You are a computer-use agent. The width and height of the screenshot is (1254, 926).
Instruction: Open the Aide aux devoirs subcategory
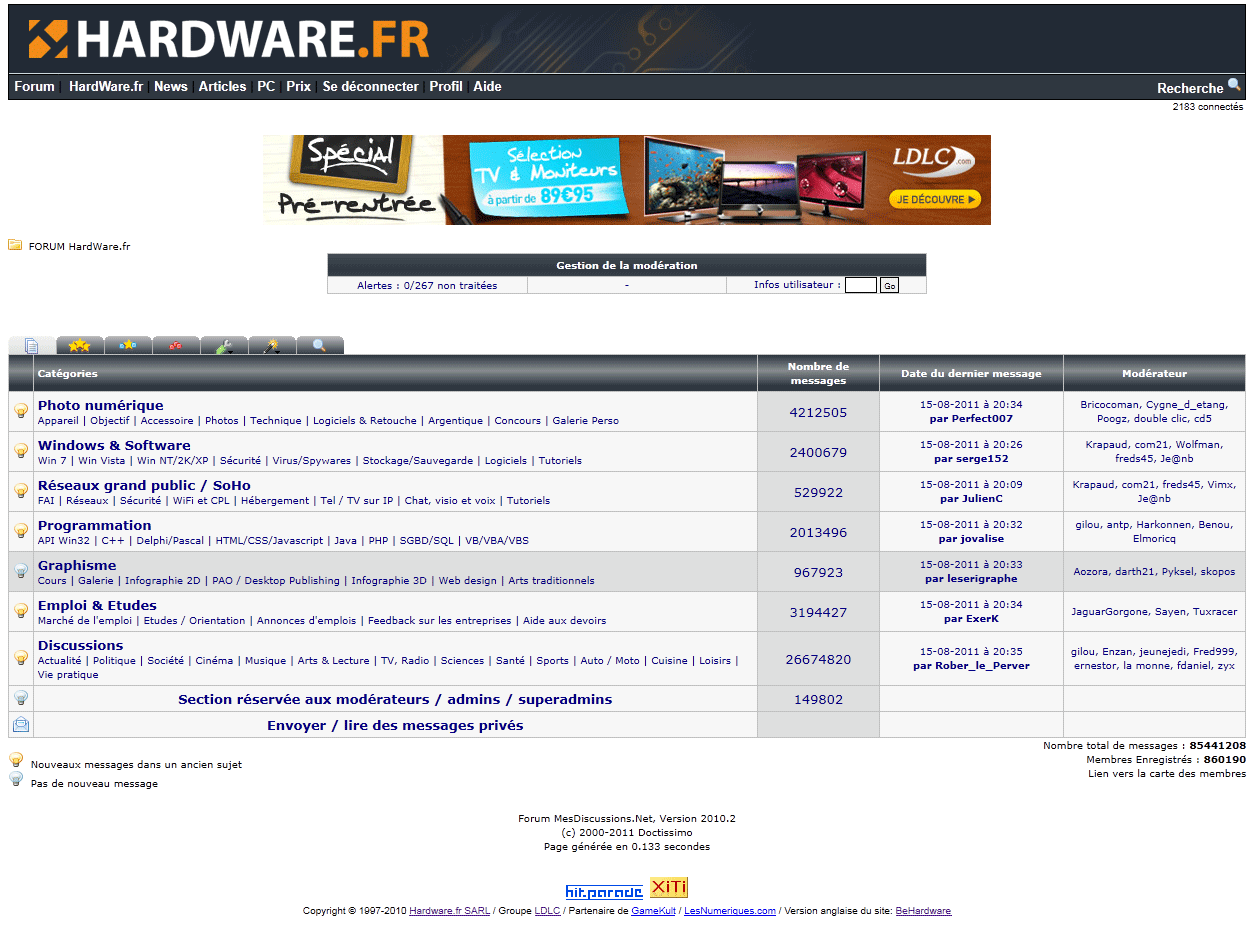564,621
